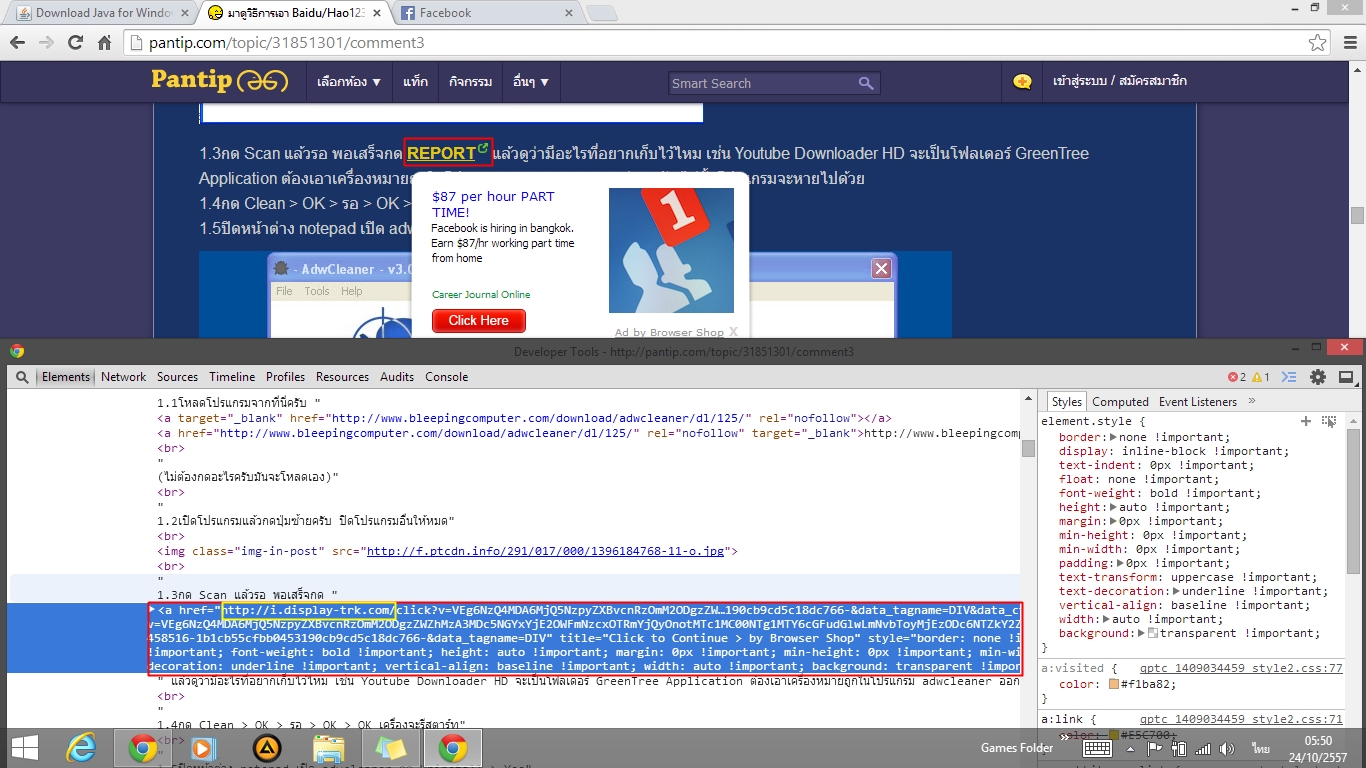The height and width of the screenshot is (768, 1366).
Task: Open the แท็ก navigation link
Action: point(416,82)
